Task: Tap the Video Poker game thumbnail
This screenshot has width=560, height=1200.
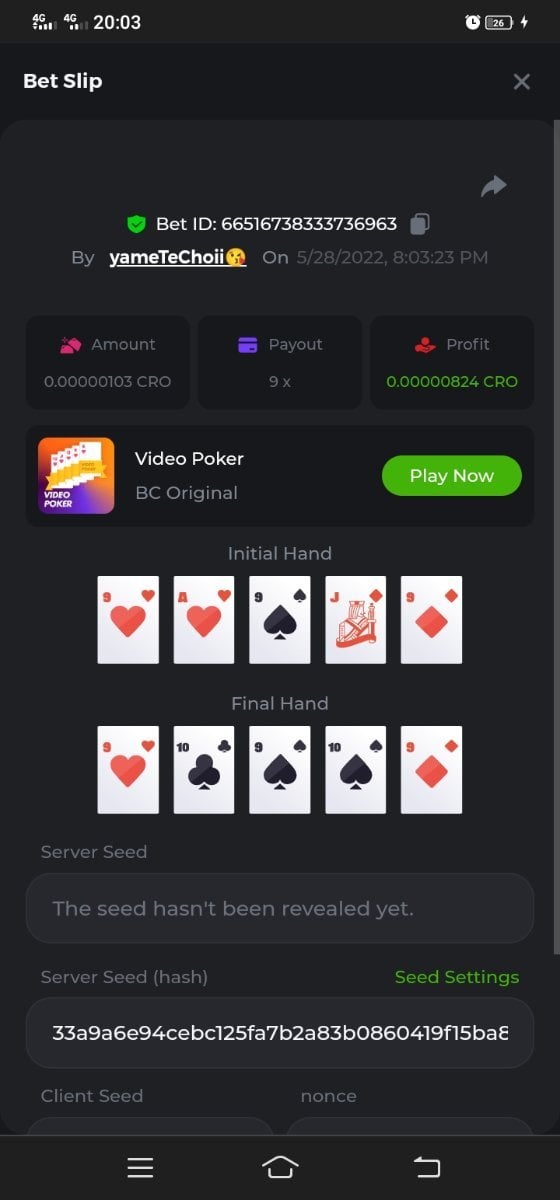Action: coord(76,476)
